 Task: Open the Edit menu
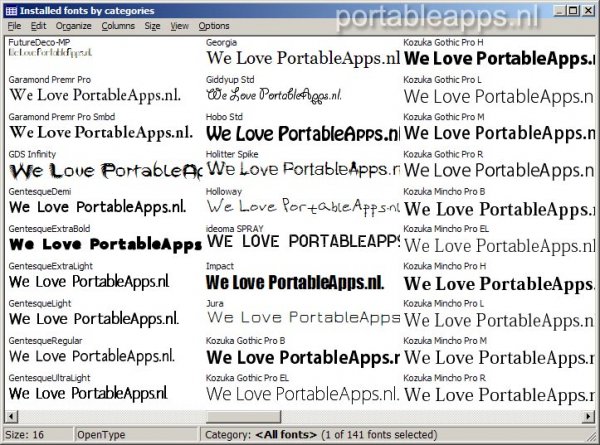tap(38, 25)
